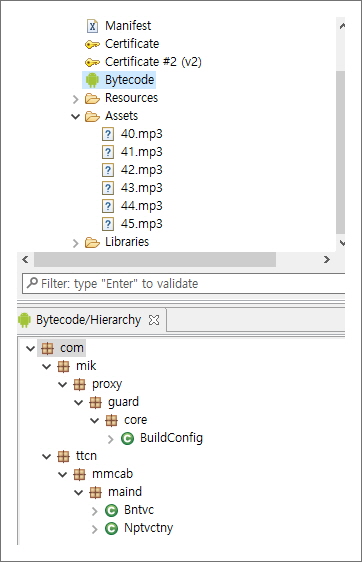Click the Android robot icon next to Bytecode
This screenshot has height=562, width=362.
point(92,80)
